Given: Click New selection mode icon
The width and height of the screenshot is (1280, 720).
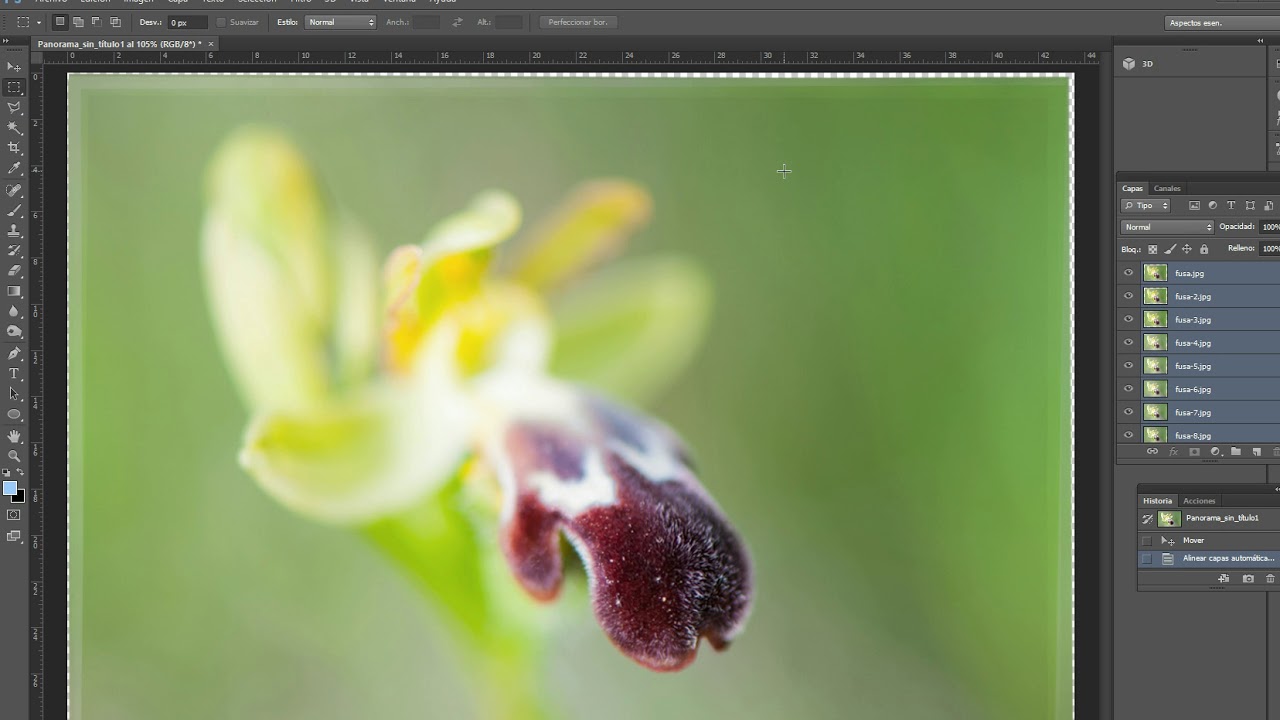Looking at the screenshot, I should tap(60, 21).
